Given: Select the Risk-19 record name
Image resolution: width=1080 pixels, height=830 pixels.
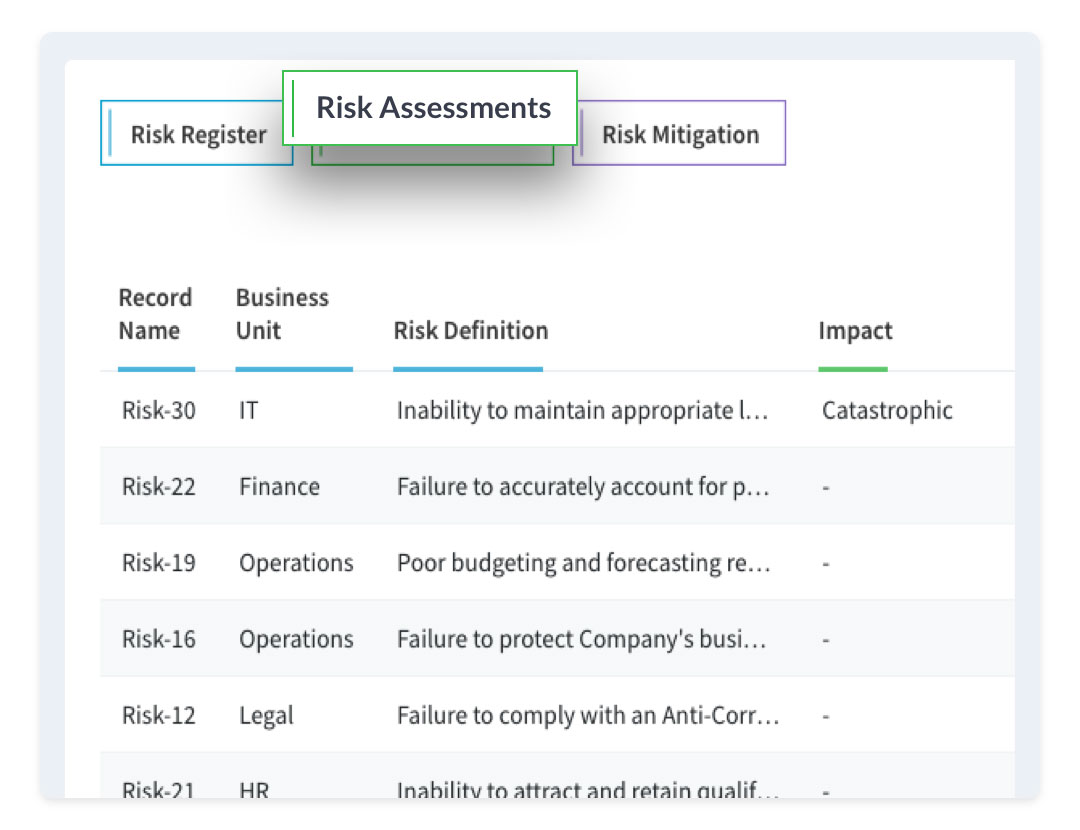Looking at the screenshot, I should pos(159,563).
